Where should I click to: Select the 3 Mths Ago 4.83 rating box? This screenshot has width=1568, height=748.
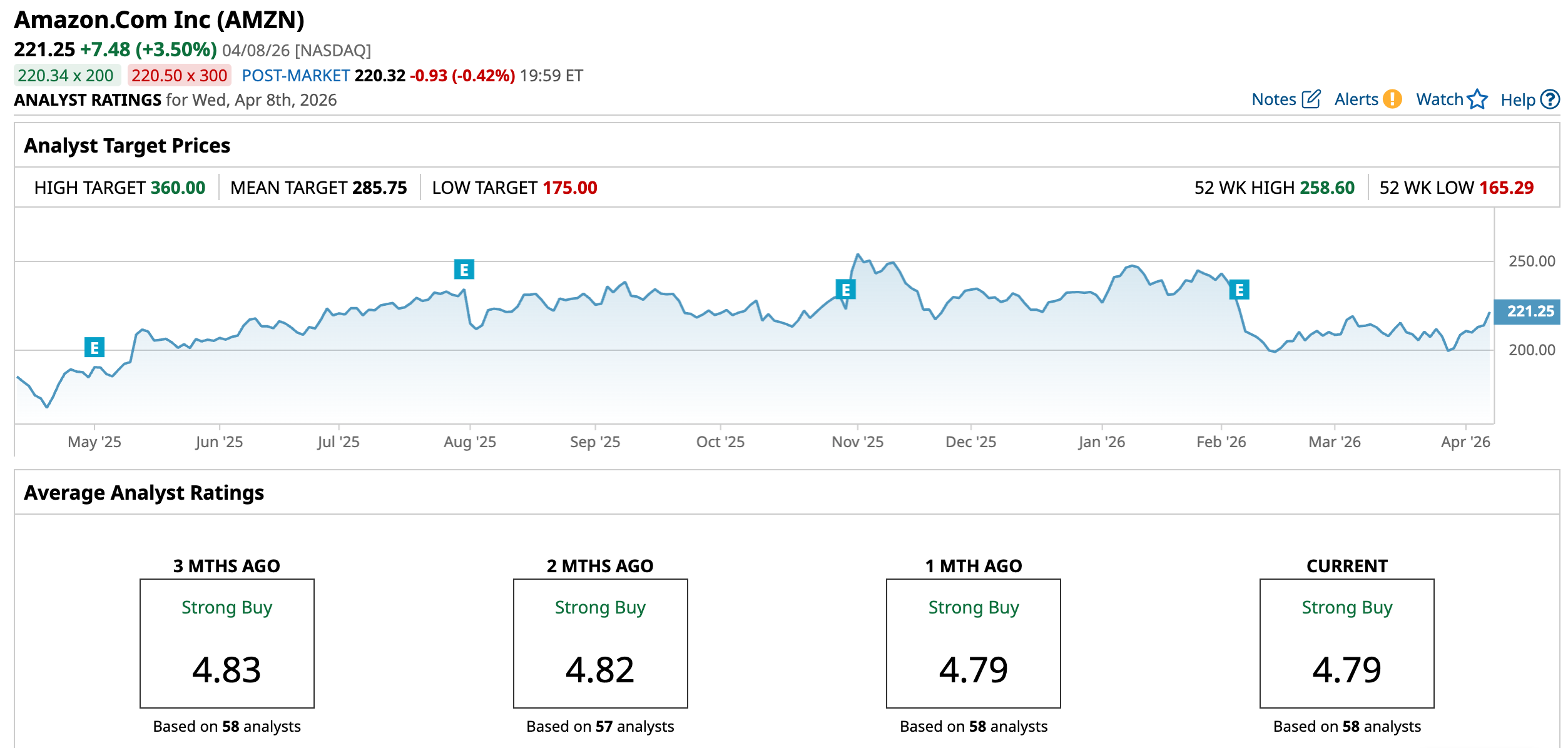pos(227,643)
